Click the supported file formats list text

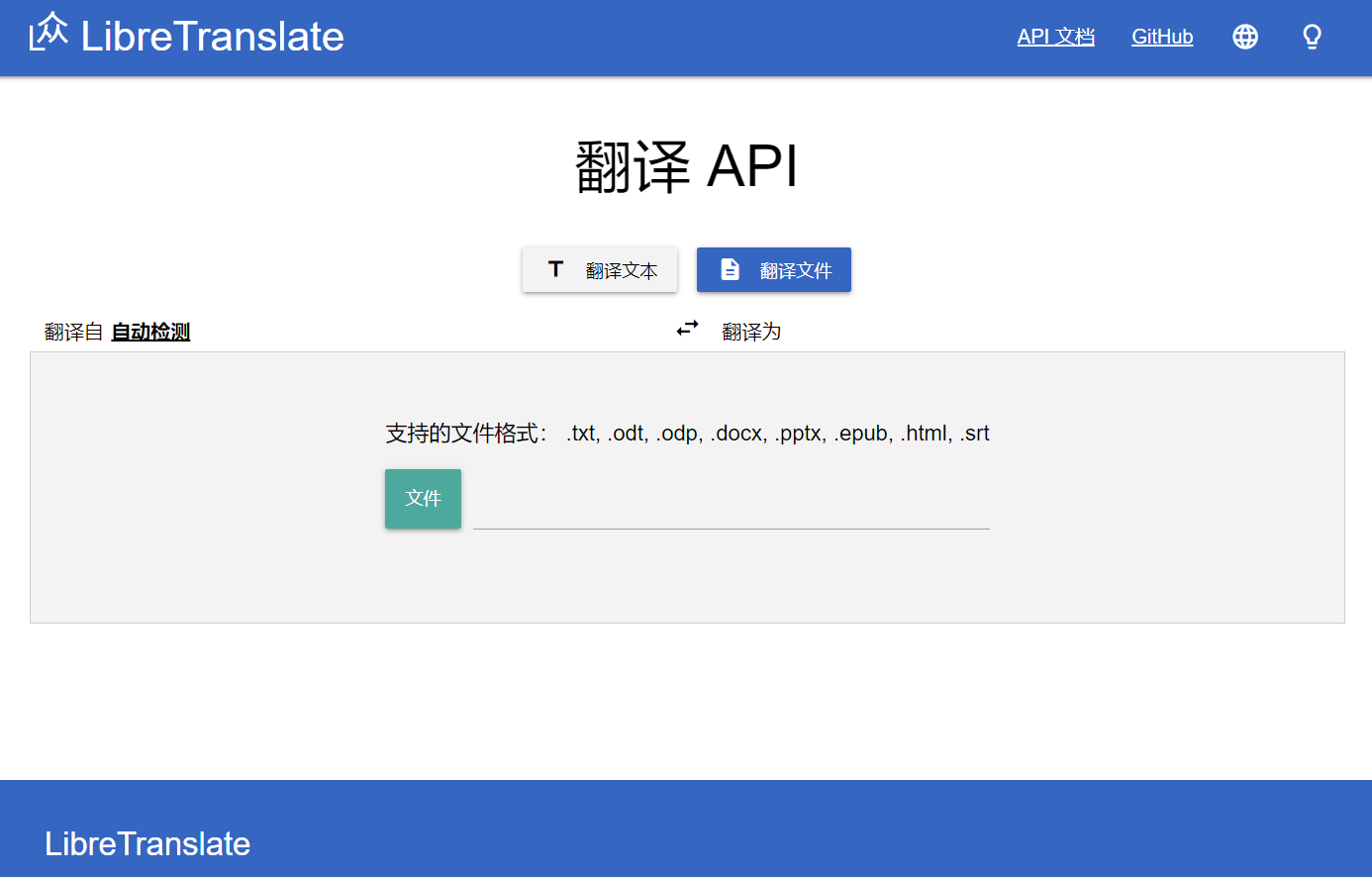click(x=777, y=433)
